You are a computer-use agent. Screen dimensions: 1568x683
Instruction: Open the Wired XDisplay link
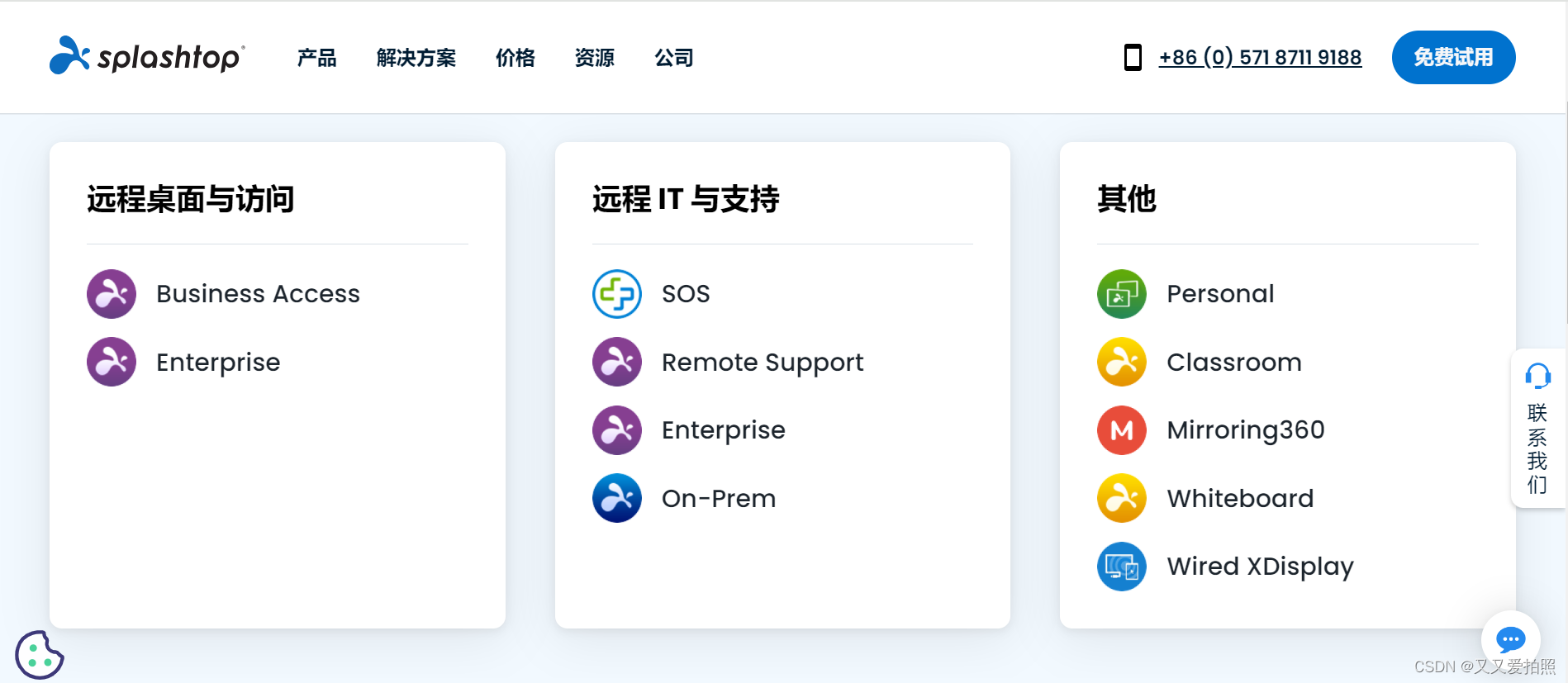tap(1260, 567)
